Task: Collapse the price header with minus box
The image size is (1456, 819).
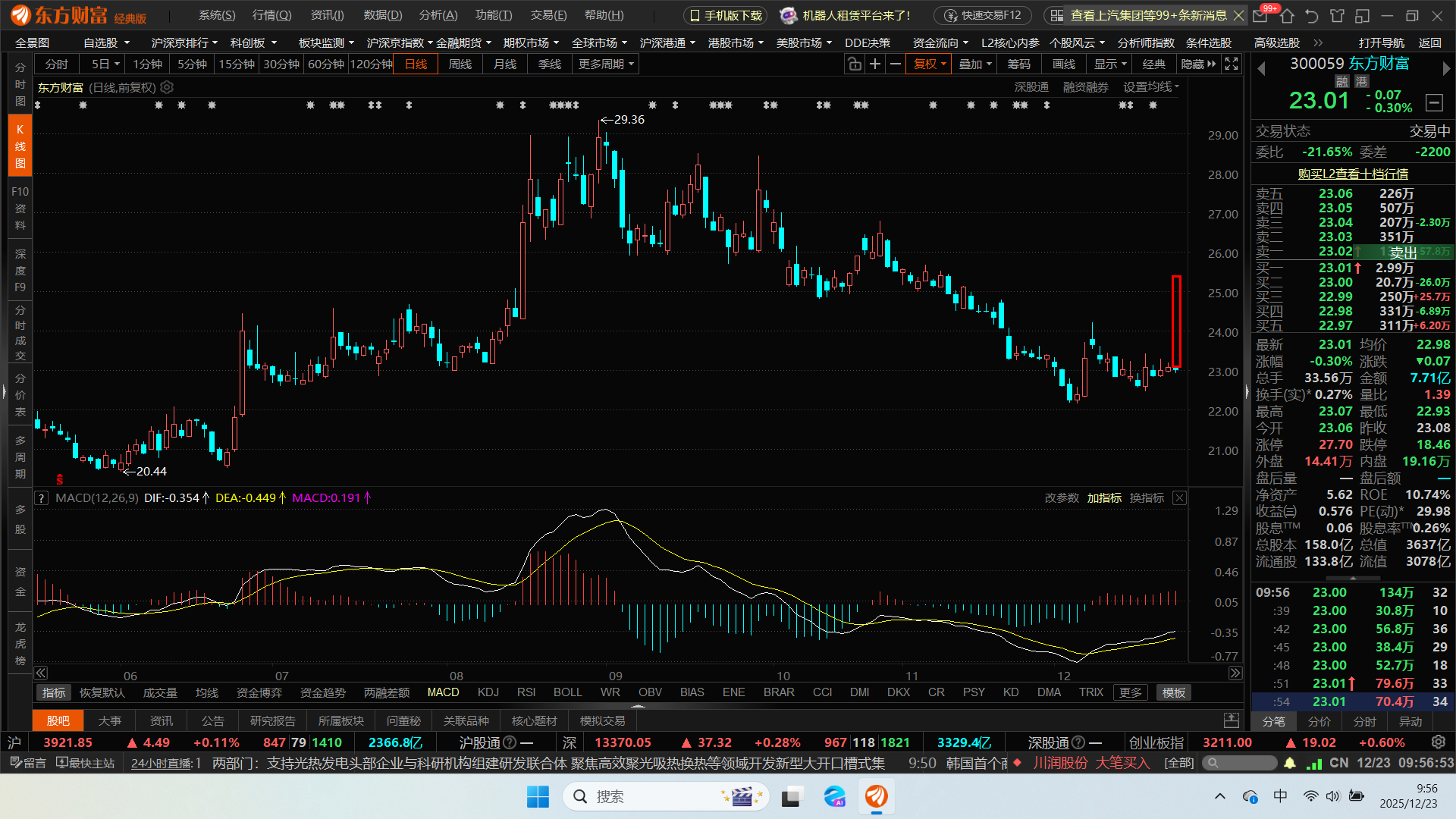Action: [x=1434, y=102]
